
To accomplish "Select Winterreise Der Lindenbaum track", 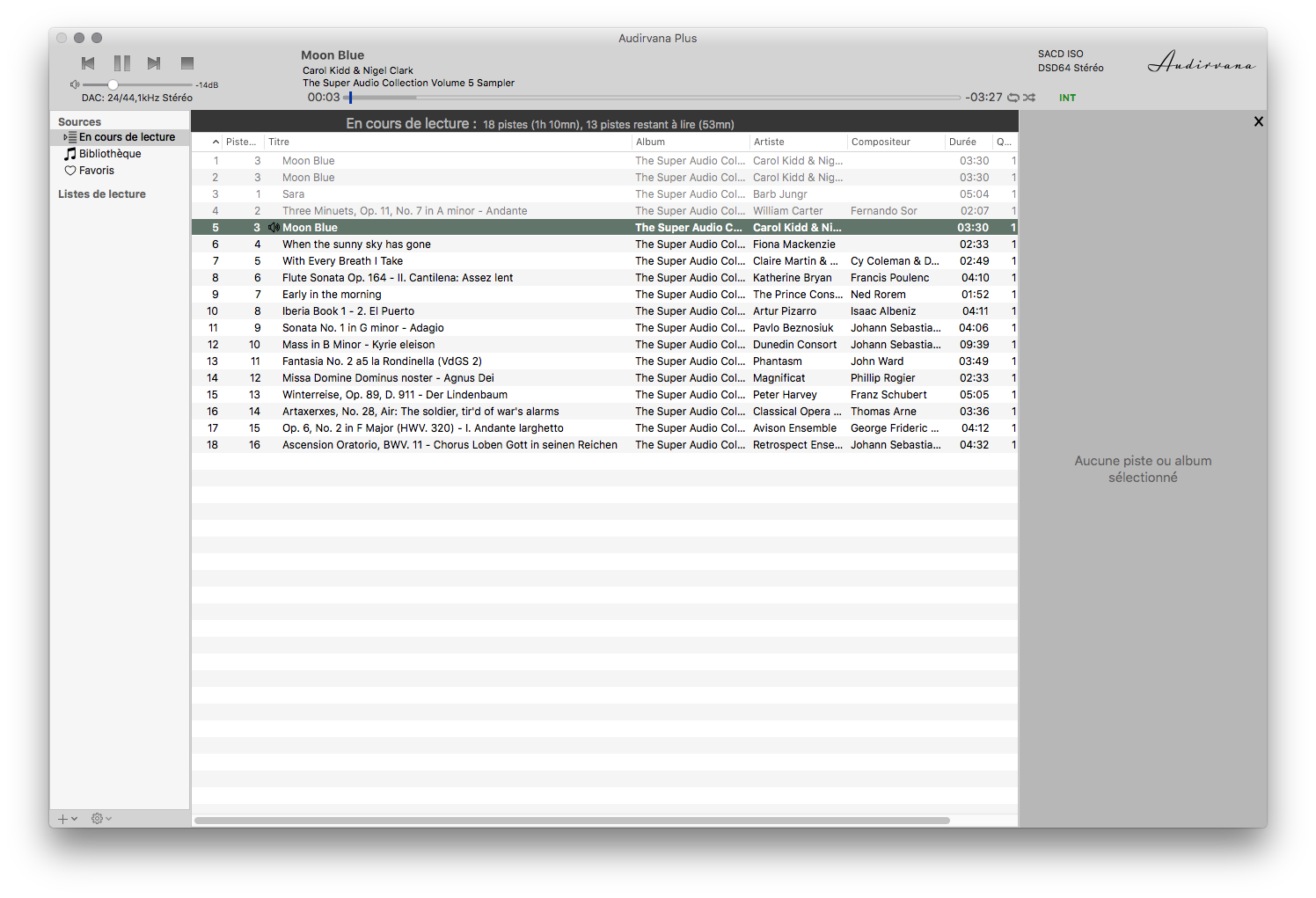I will click(x=604, y=395).
